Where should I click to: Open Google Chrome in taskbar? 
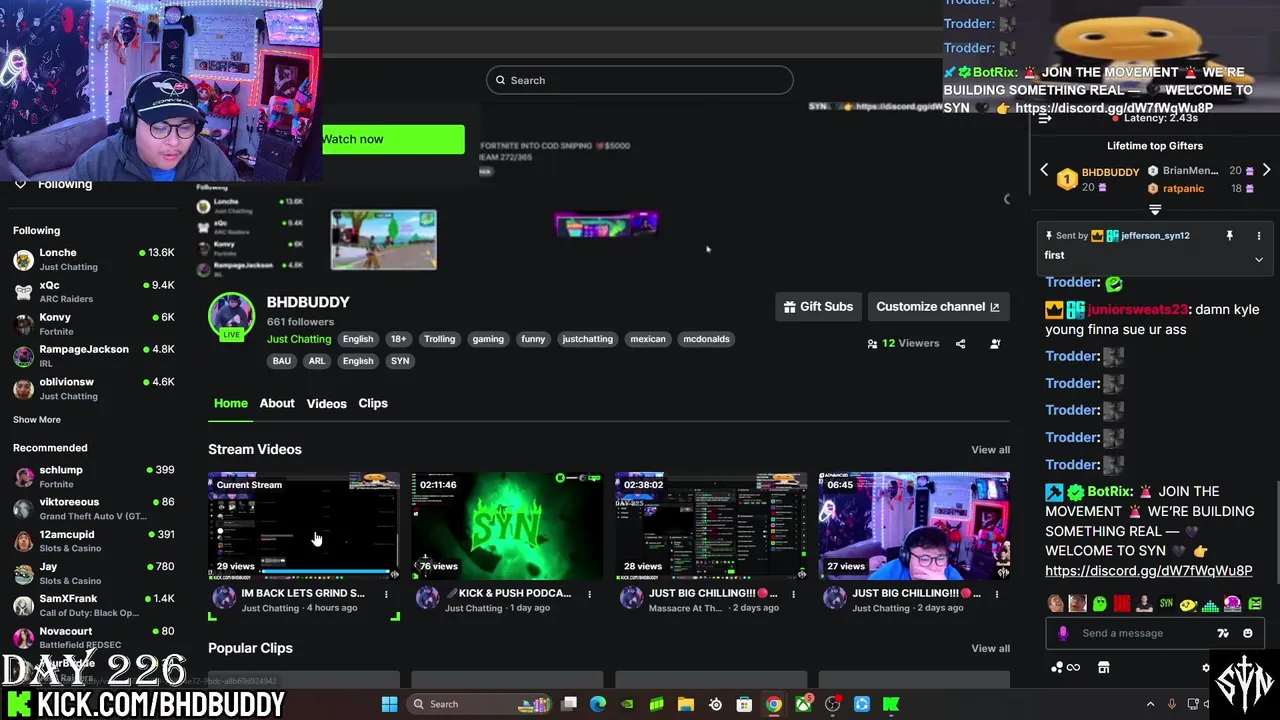pyautogui.click(x=774, y=704)
